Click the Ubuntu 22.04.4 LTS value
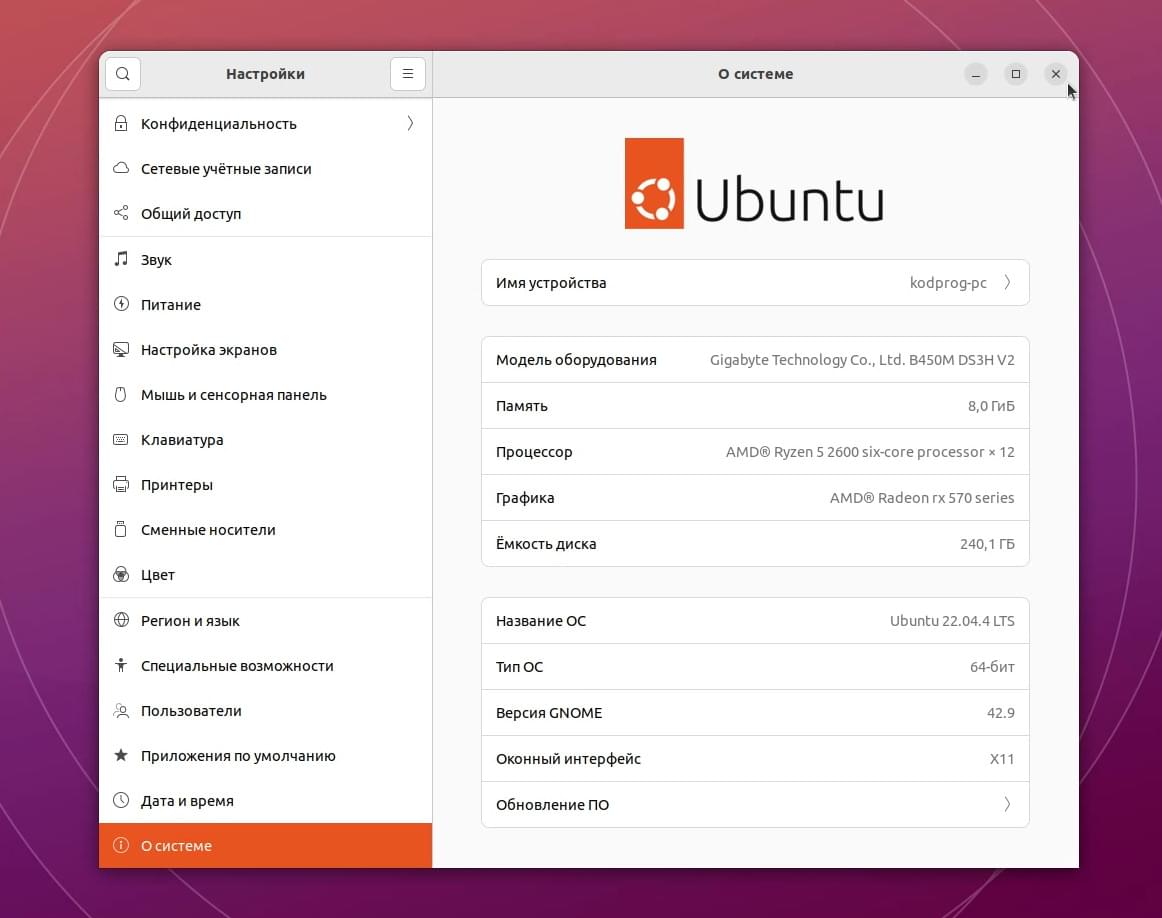The image size is (1162, 918). [x=952, y=621]
